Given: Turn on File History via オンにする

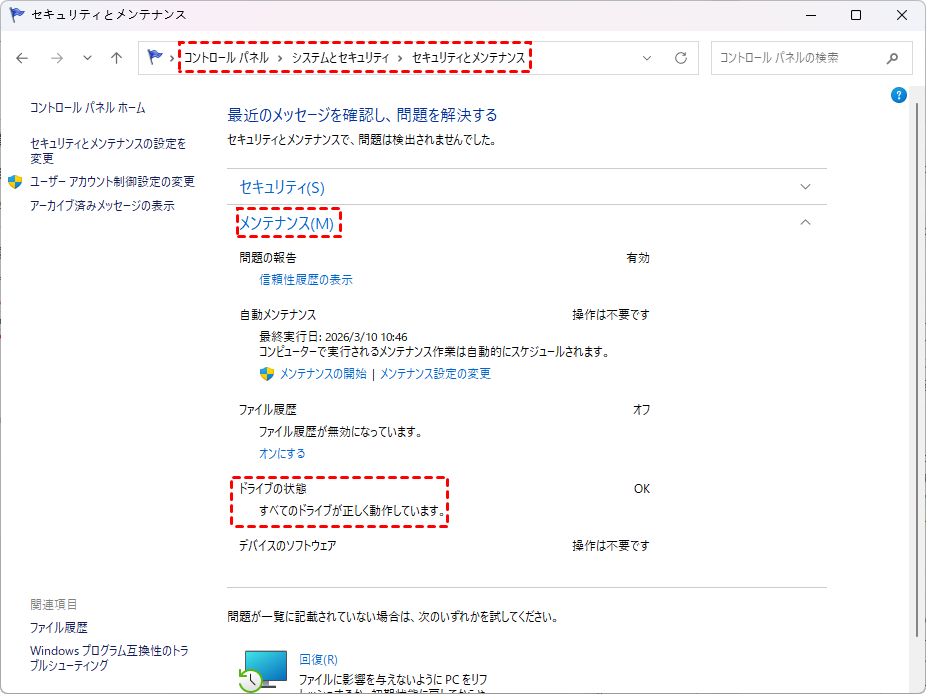Looking at the screenshot, I should (x=282, y=453).
